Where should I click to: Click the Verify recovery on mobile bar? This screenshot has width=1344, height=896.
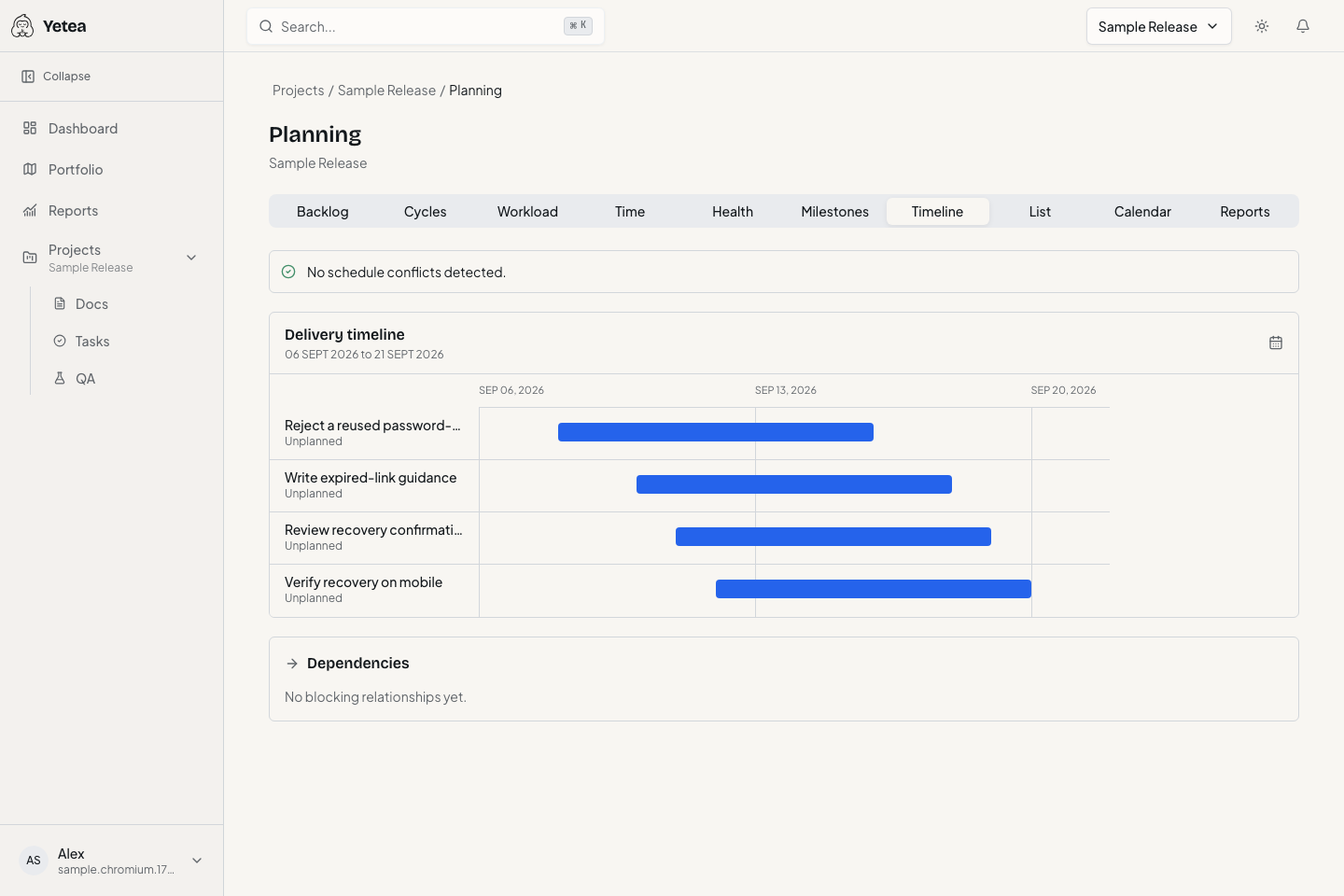click(x=874, y=589)
